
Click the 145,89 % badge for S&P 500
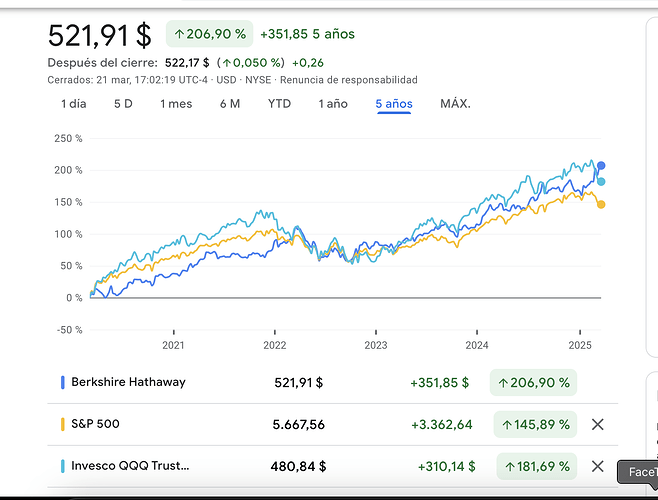[x=535, y=424]
